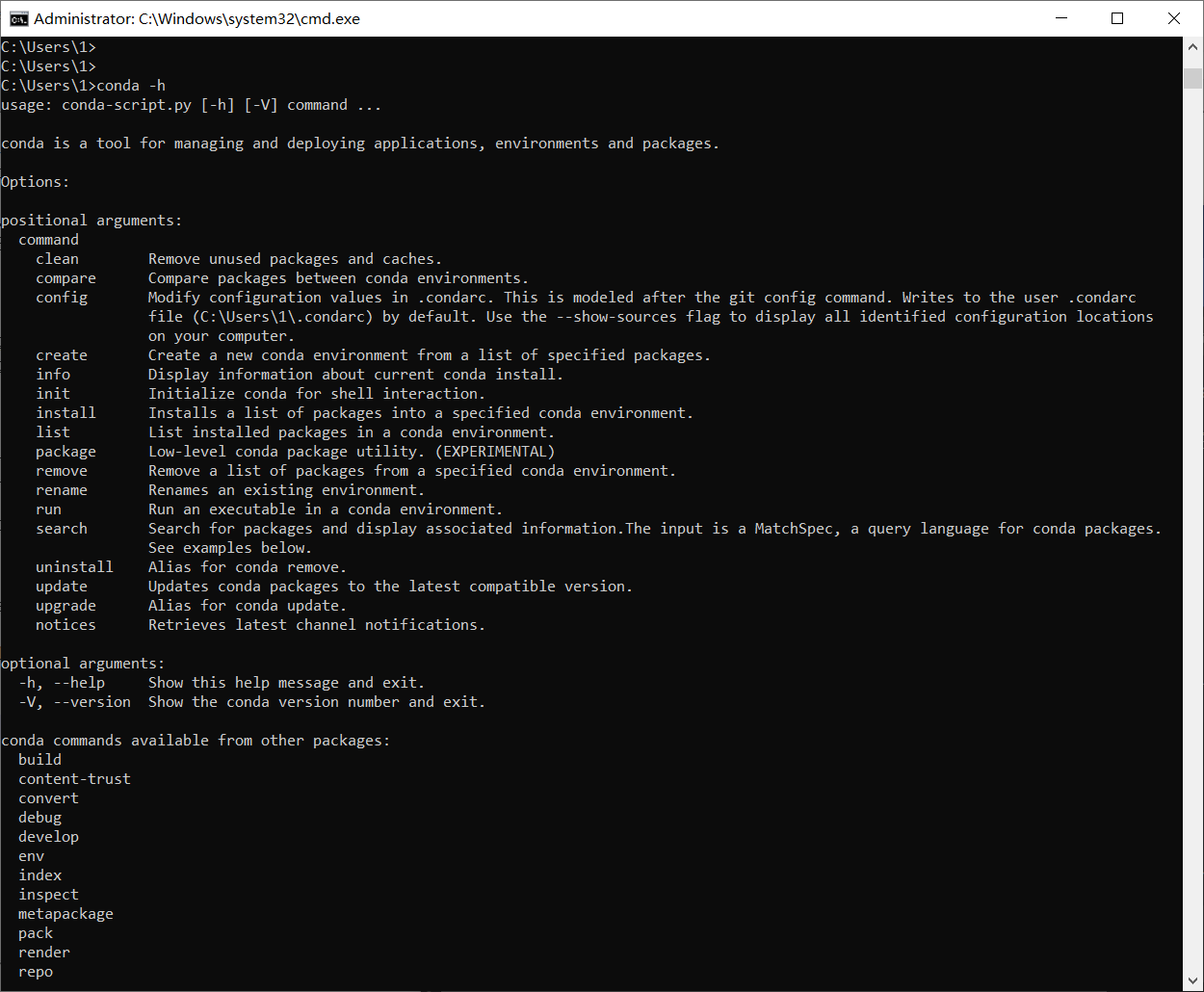The image size is (1204, 992).
Task: Click the 'build' package command
Action: (40, 760)
